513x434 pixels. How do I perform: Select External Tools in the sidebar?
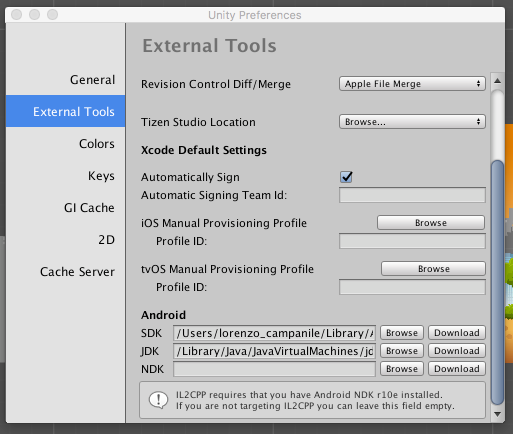(x=65, y=111)
